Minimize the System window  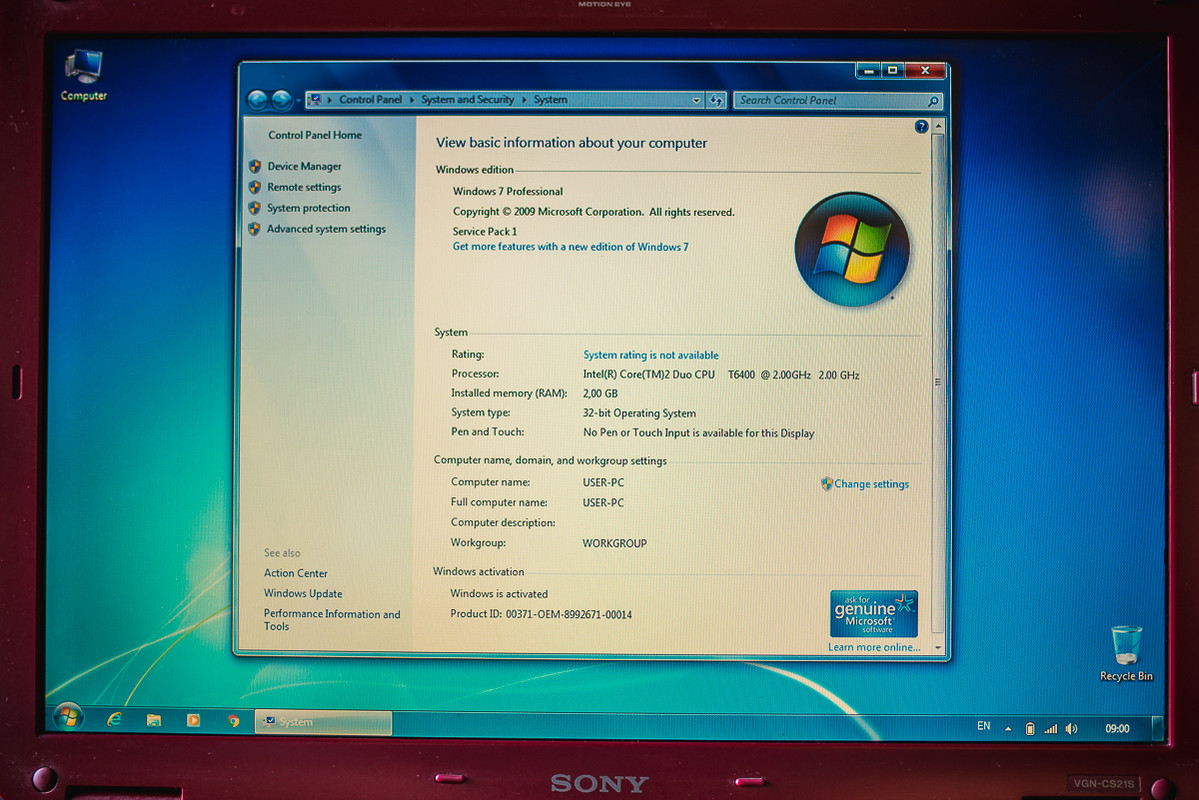[x=868, y=71]
